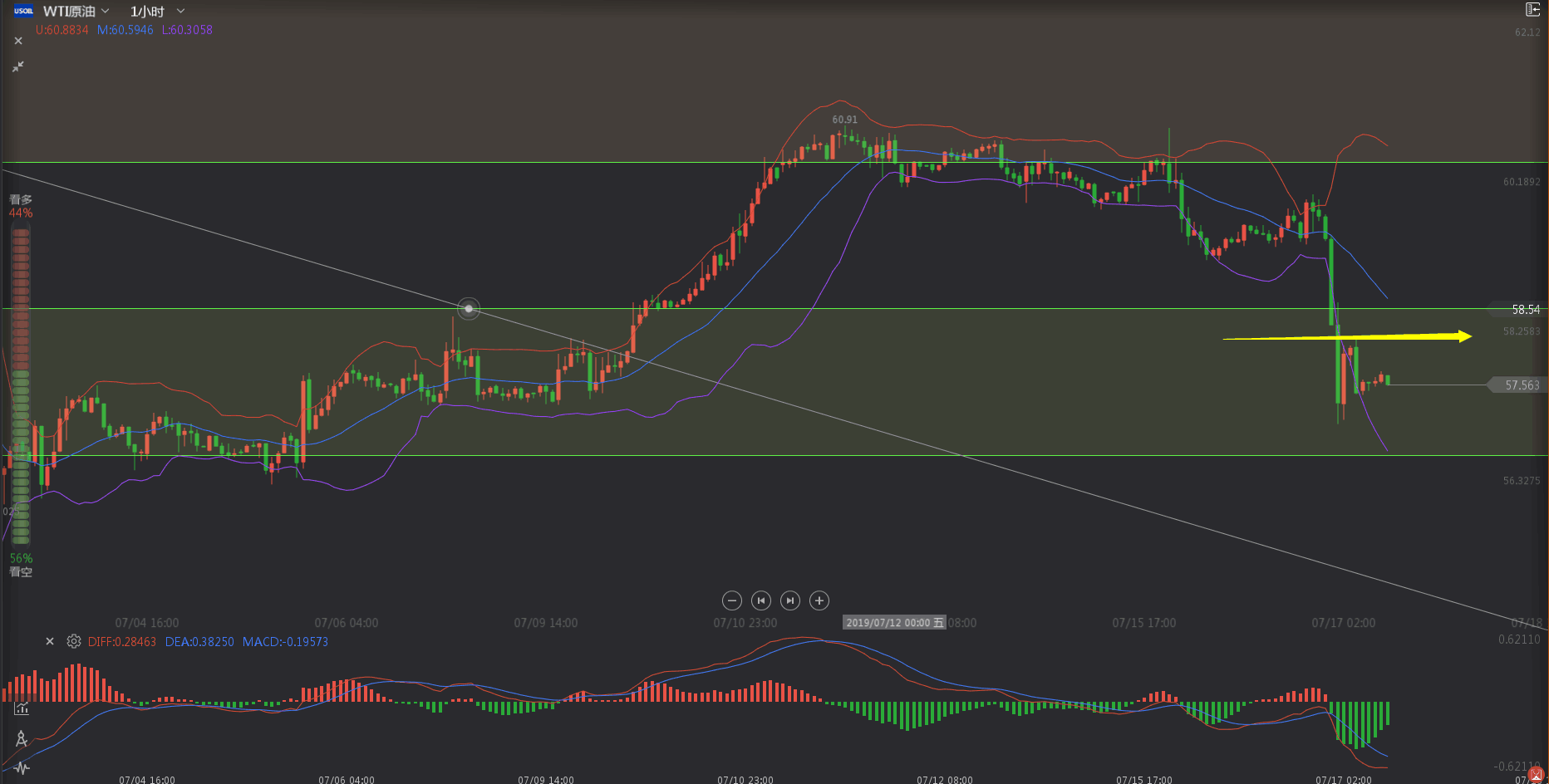Image resolution: width=1549 pixels, height=784 pixels.
Task: Click the middle band value M:60.5946
Action: pyautogui.click(x=125, y=30)
